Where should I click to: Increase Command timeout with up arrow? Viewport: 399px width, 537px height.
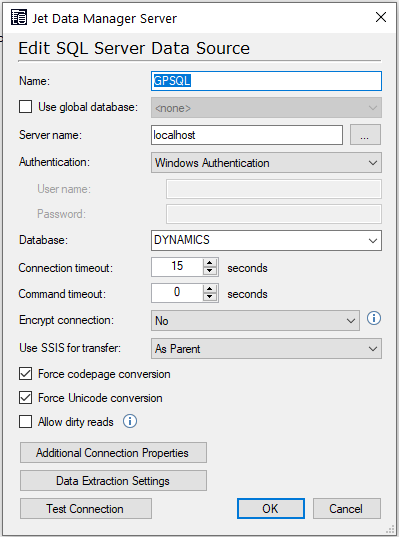(x=210, y=289)
